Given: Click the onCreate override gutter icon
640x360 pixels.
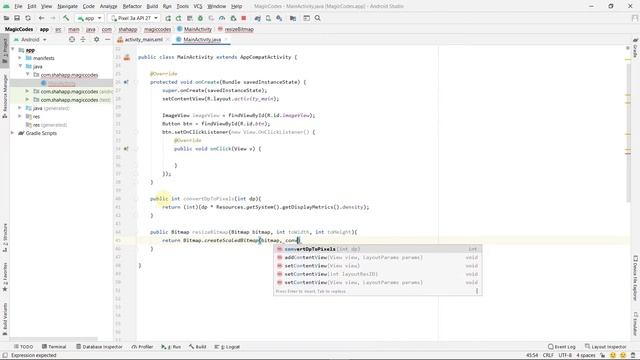Looking at the screenshot, I should pos(126,82).
